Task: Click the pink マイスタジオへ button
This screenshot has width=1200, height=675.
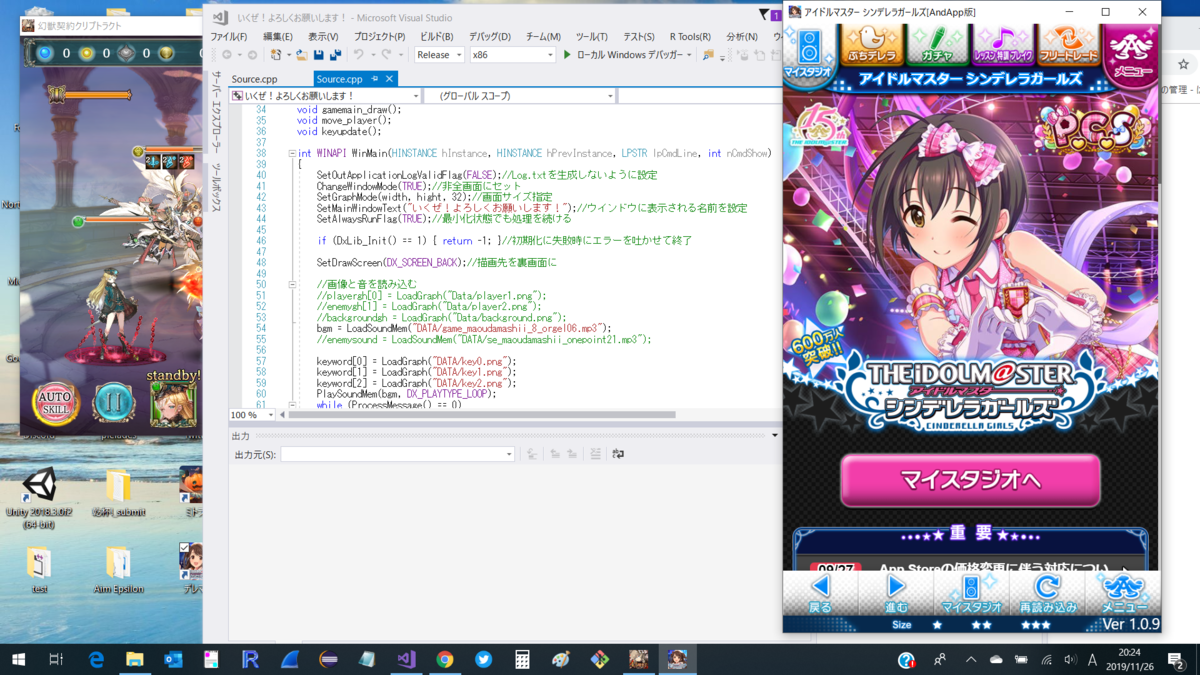Action: click(969, 480)
